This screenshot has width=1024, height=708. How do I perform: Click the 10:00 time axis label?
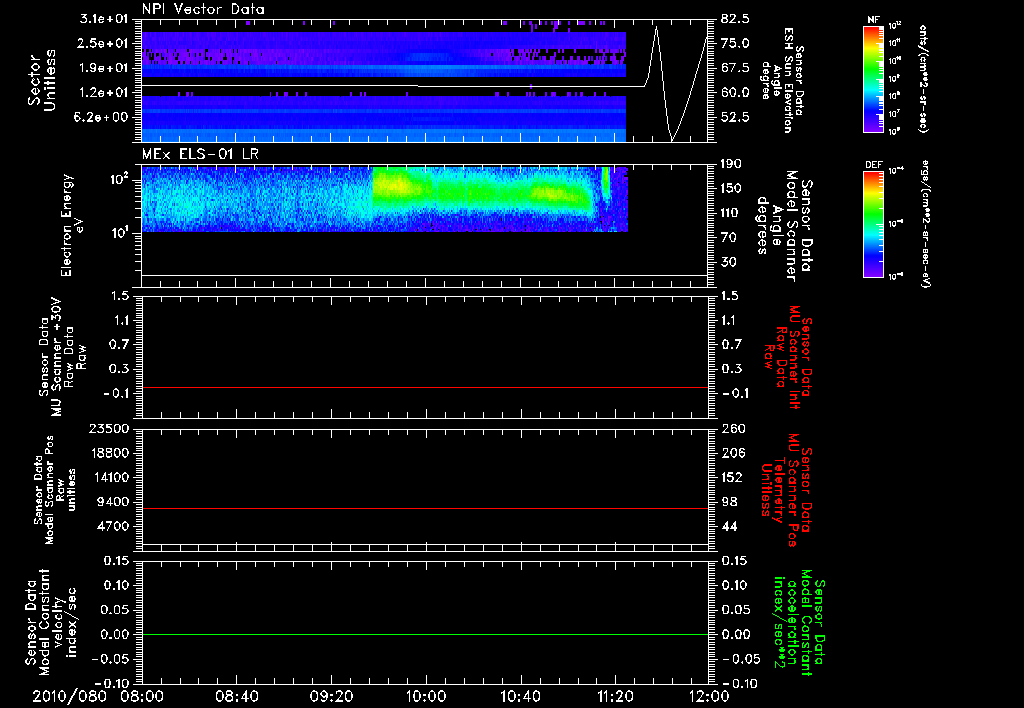426,696
